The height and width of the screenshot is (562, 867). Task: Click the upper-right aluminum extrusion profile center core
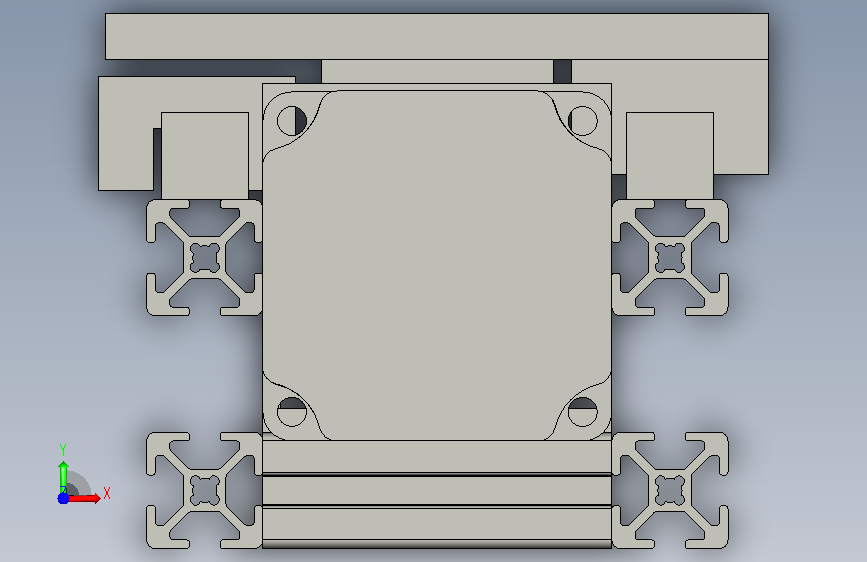tap(670, 258)
